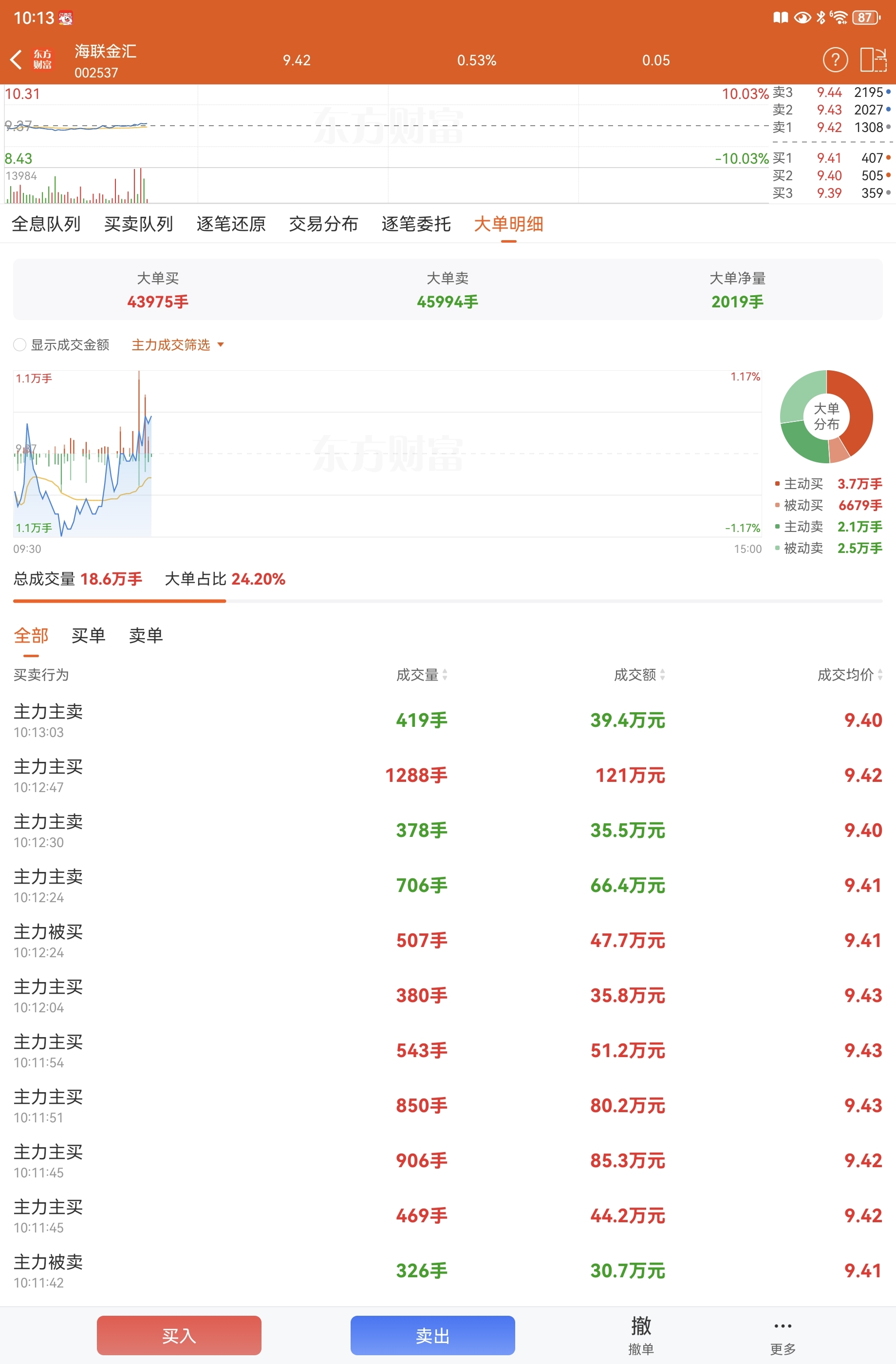Screen dimensions: 896x1364
Task: Tap 买2 quote at 9.40
Action: click(832, 176)
